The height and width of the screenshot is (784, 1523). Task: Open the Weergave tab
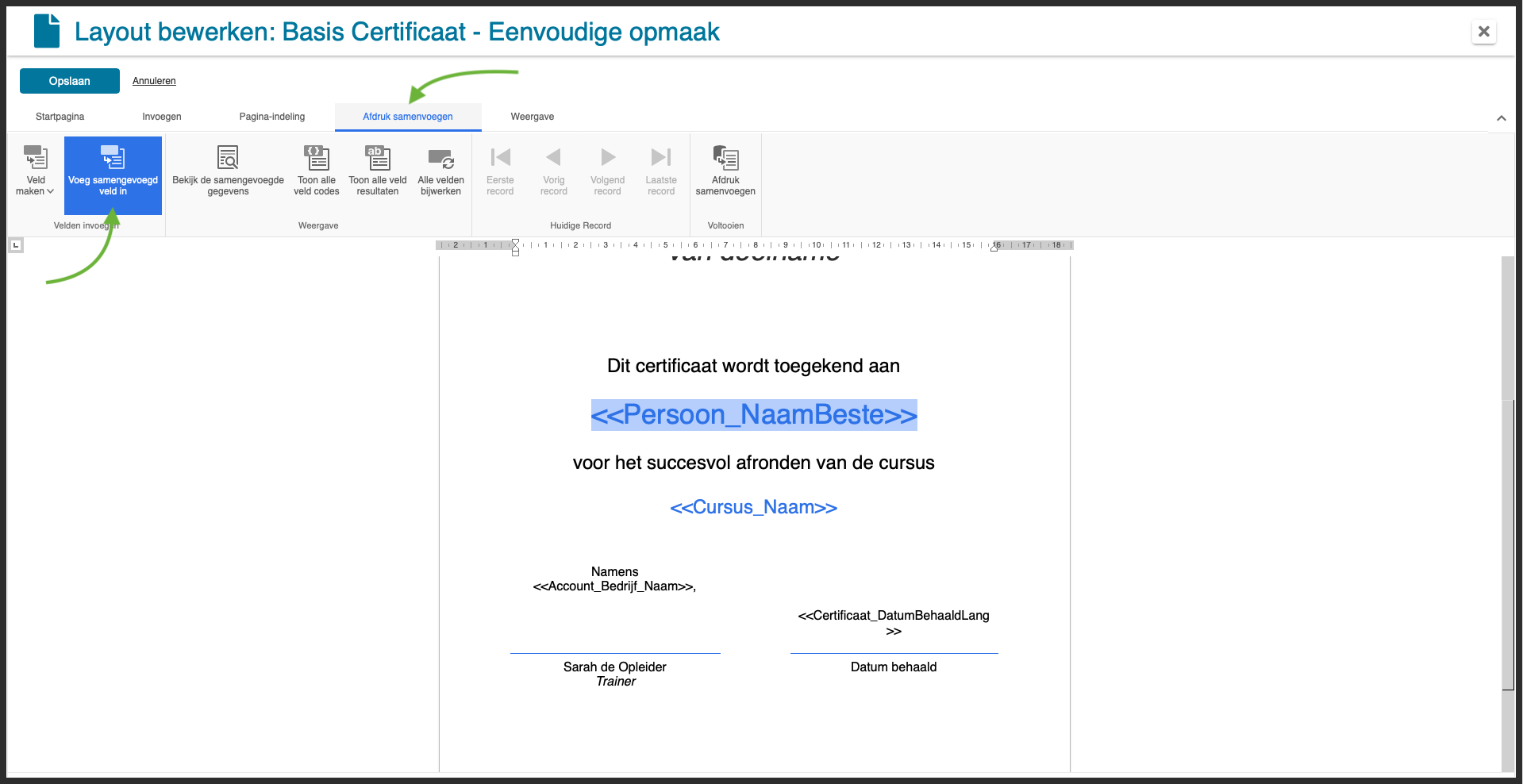tap(531, 116)
